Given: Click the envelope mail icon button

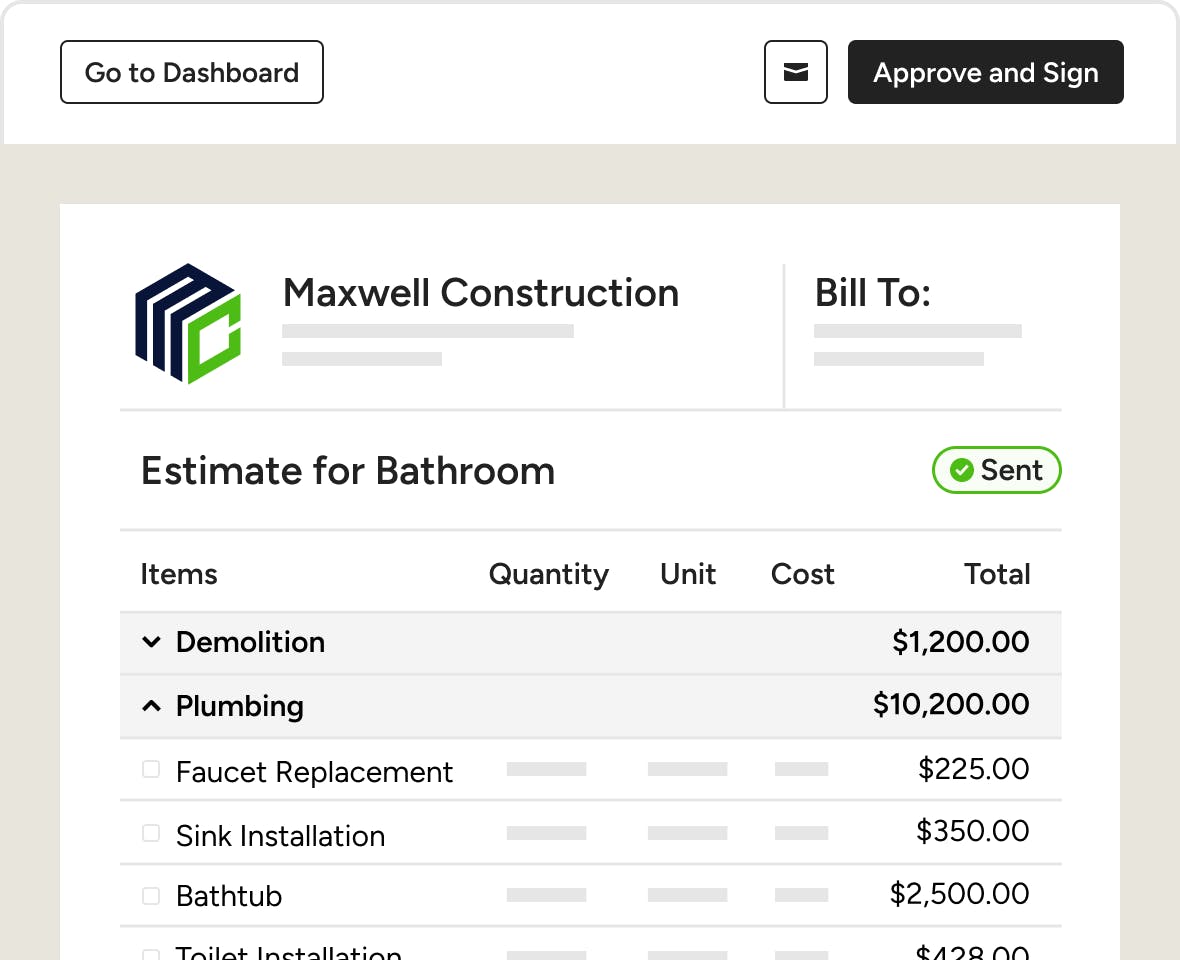Looking at the screenshot, I should (x=795, y=72).
